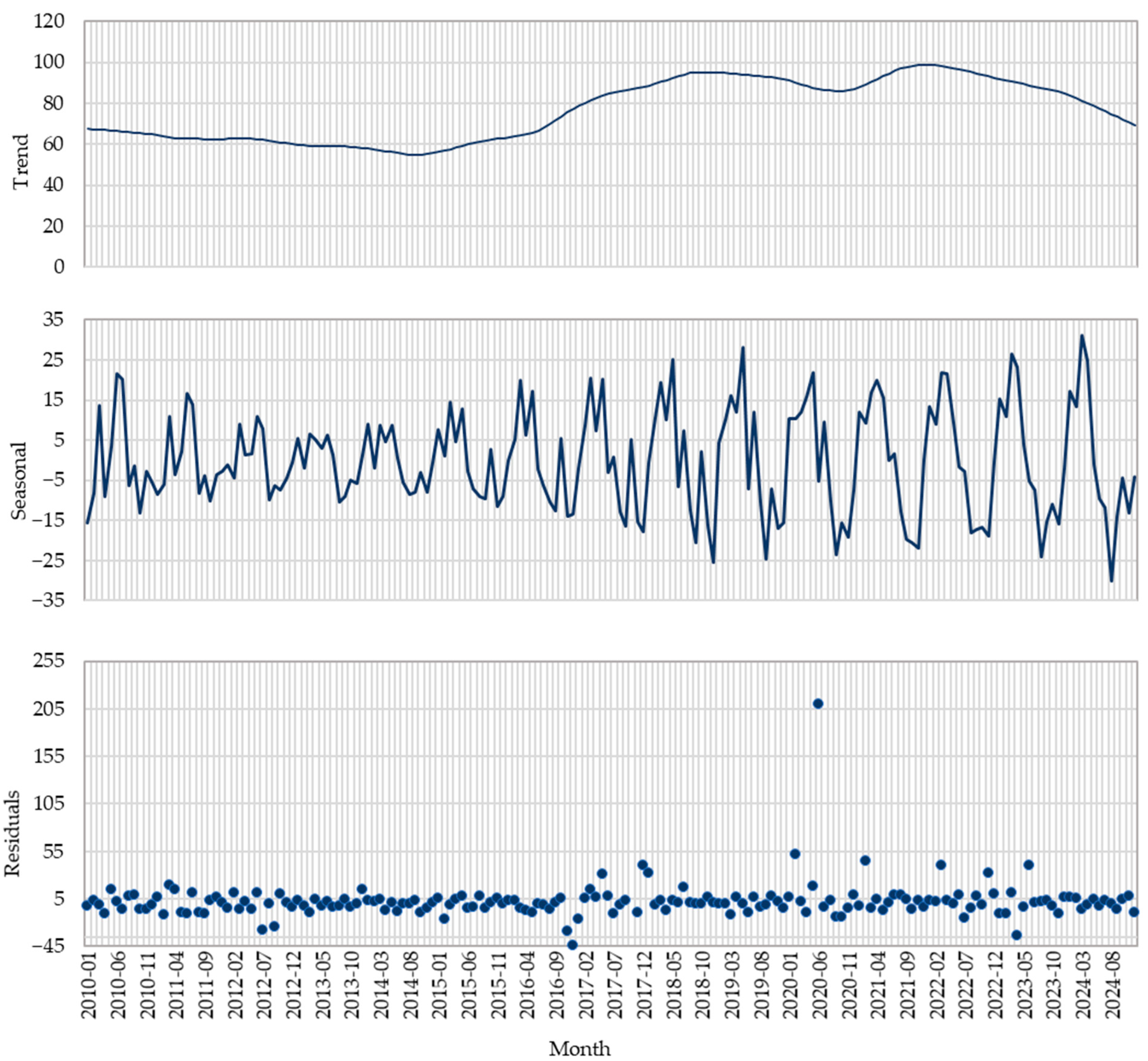The height and width of the screenshot is (1061, 1148).
Task: Click the residual outlier near 205
Action: point(818,704)
